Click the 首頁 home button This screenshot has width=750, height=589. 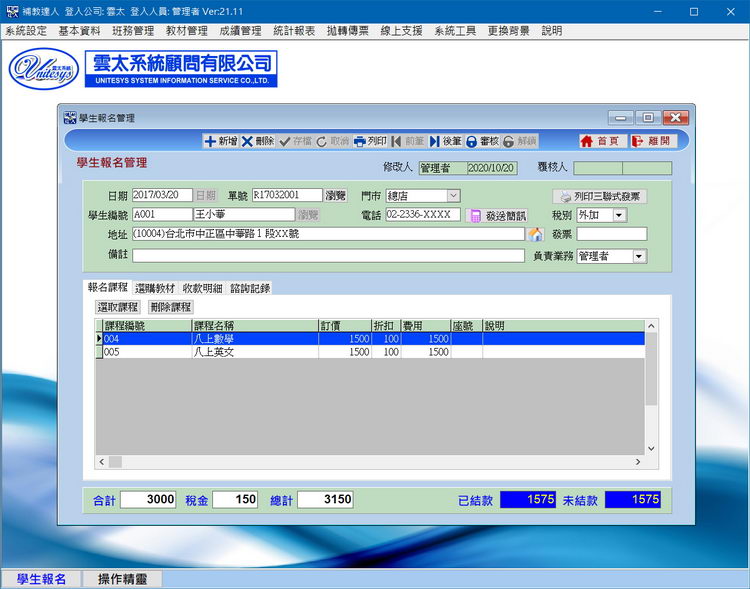pos(601,141)
